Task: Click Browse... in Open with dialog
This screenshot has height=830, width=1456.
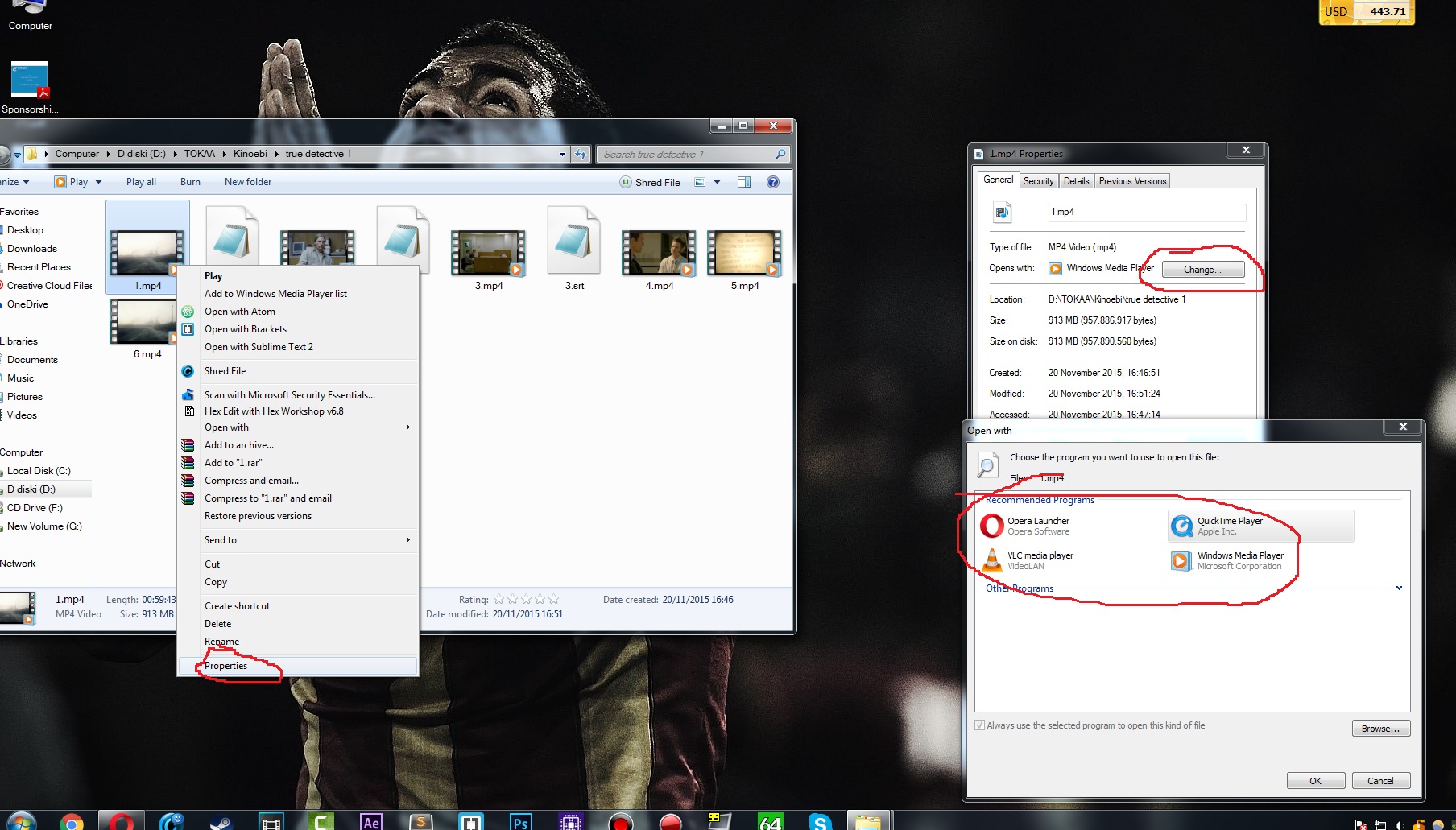Action: tap(1380, 729)
